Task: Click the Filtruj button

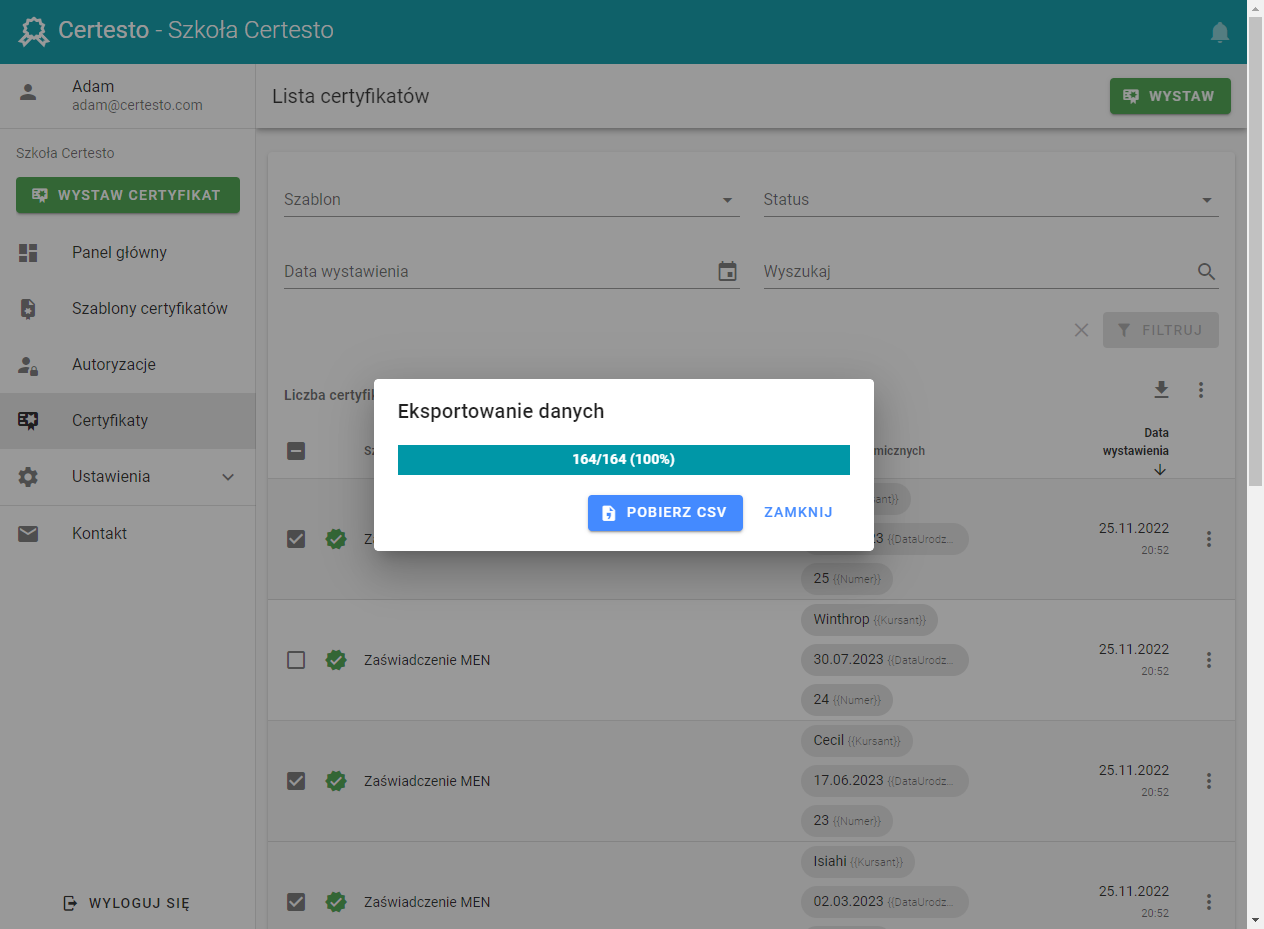Action: pos(1161,330)
